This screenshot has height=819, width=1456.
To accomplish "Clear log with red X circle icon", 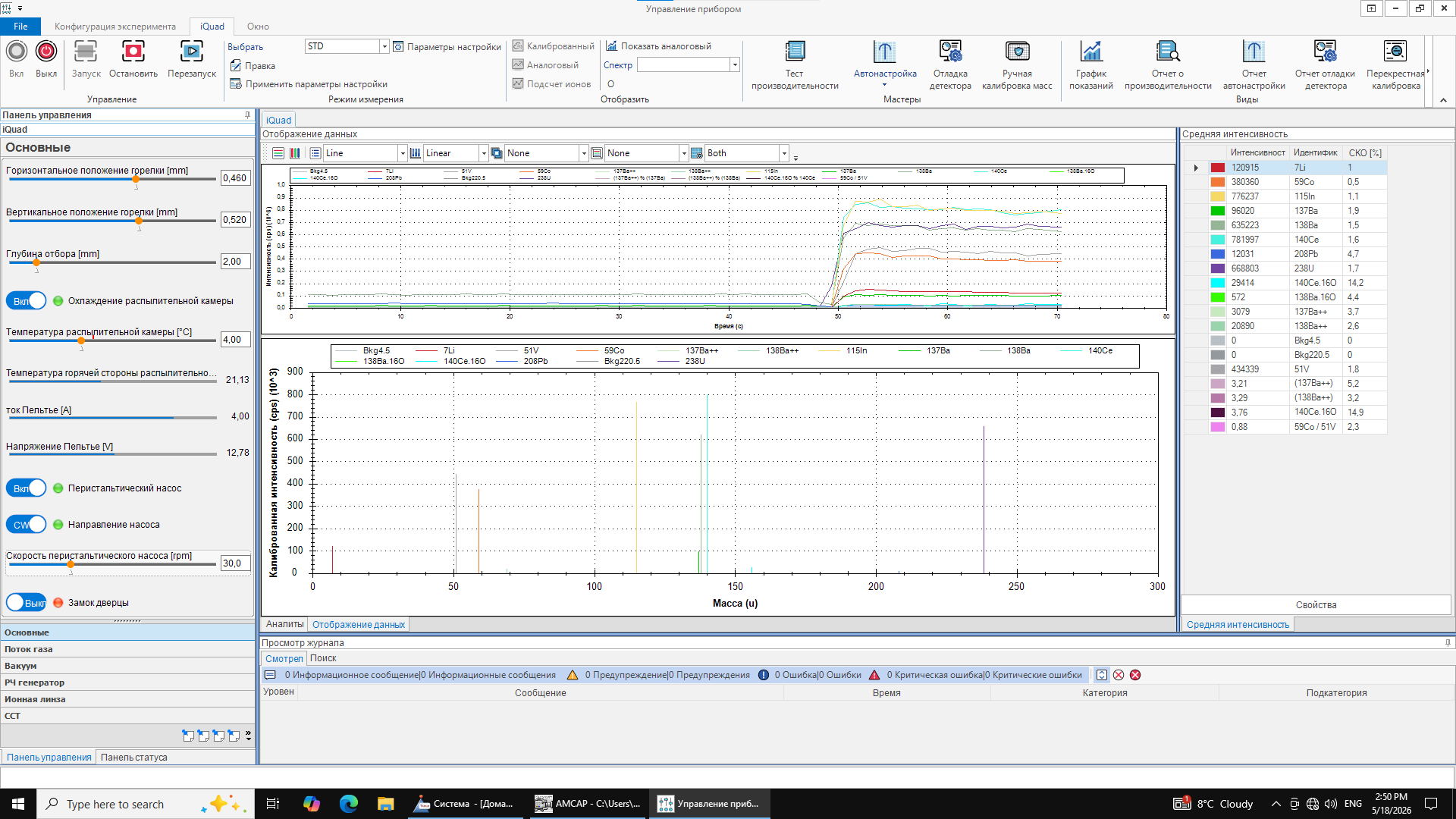I will [1135, 675].
